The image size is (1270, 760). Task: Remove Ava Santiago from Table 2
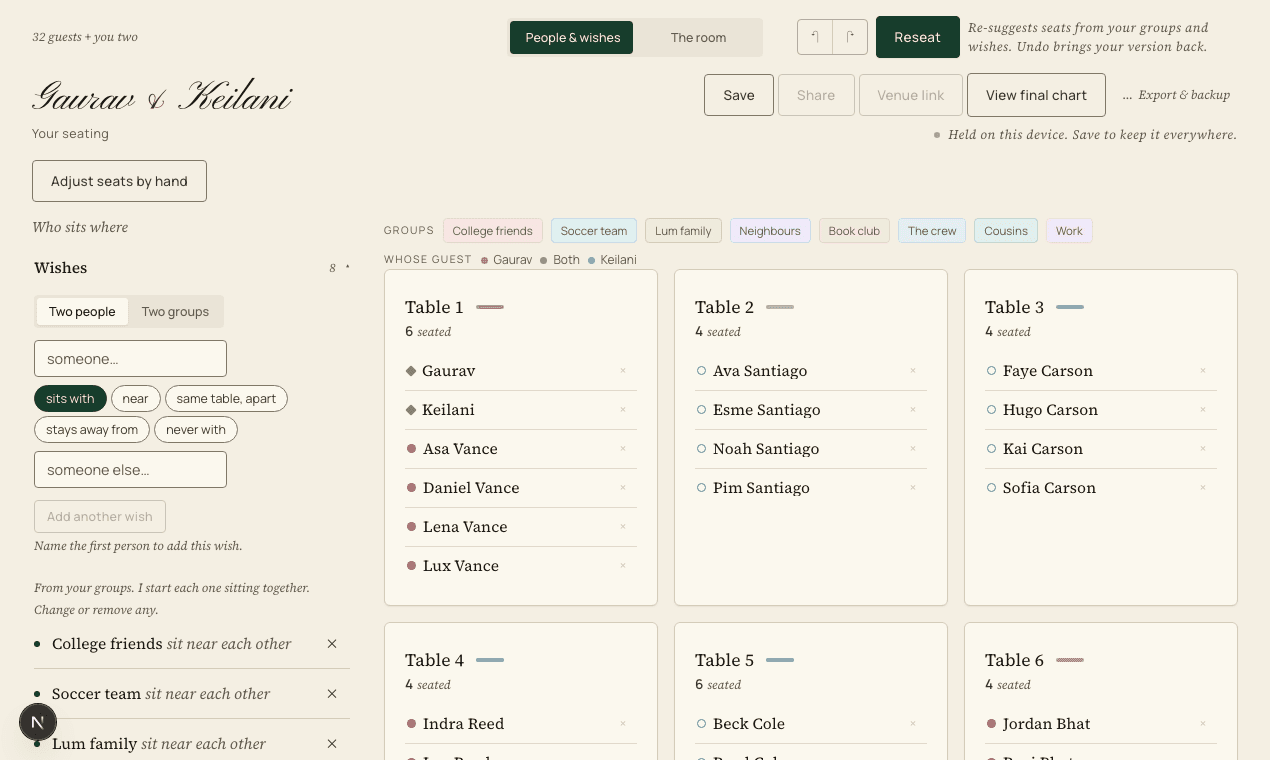913,371
